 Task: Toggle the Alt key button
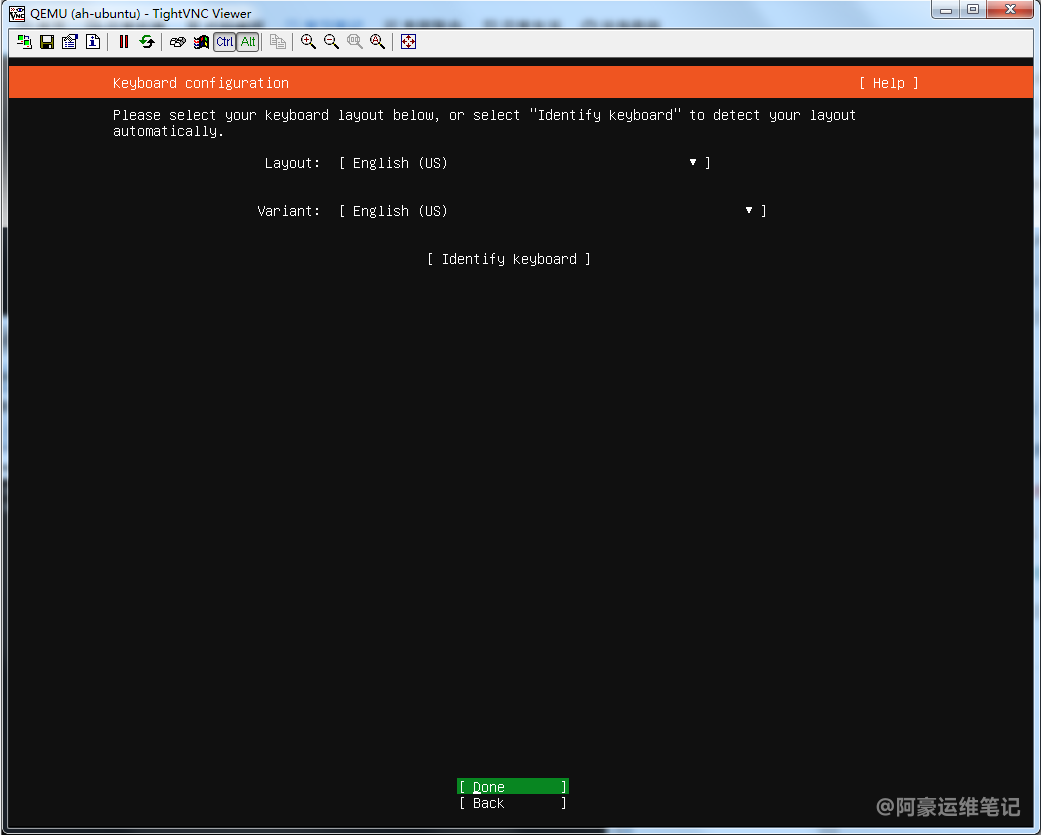tap(247, 42)
